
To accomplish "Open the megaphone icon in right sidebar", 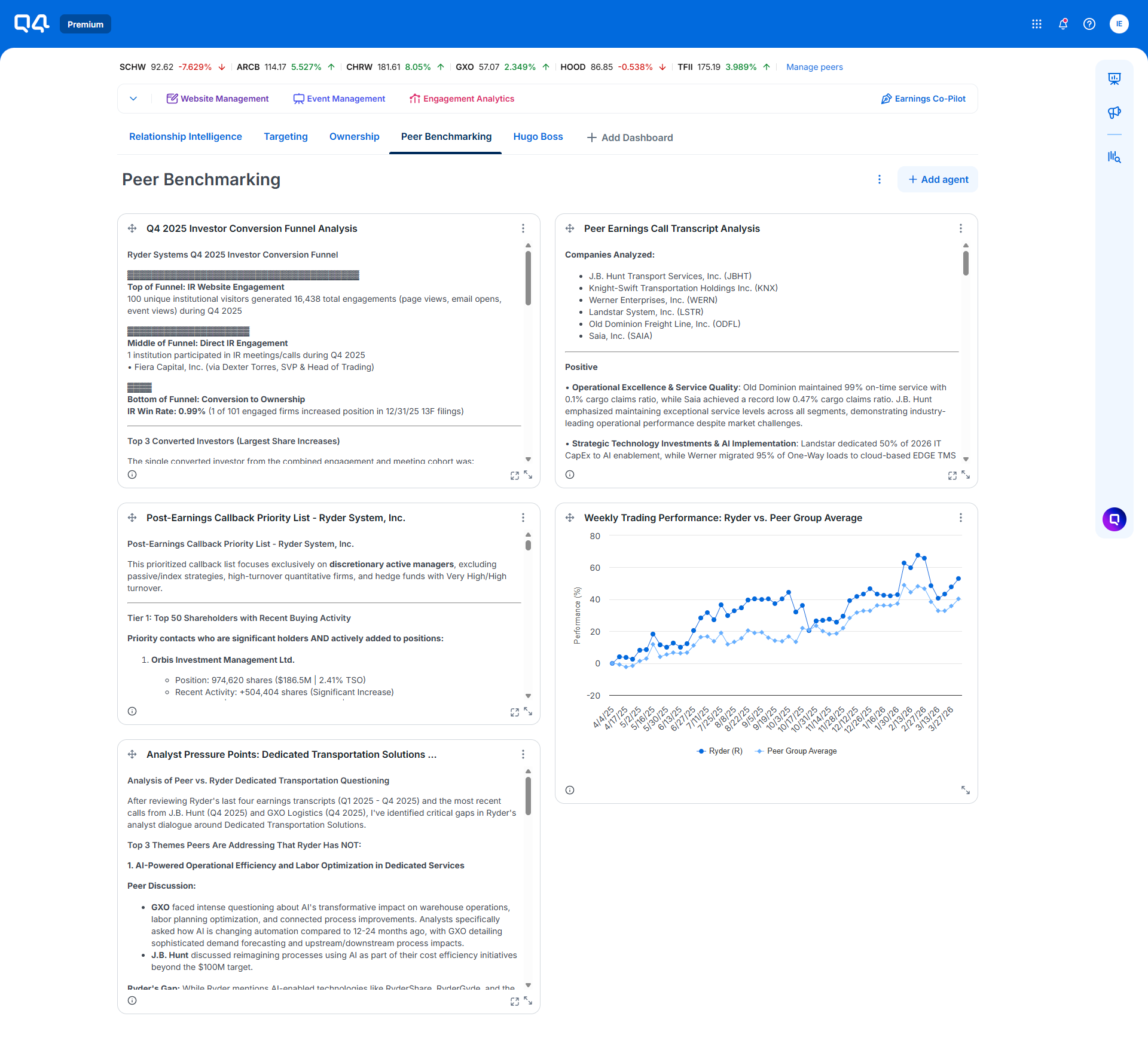I will pos(1115,112).
